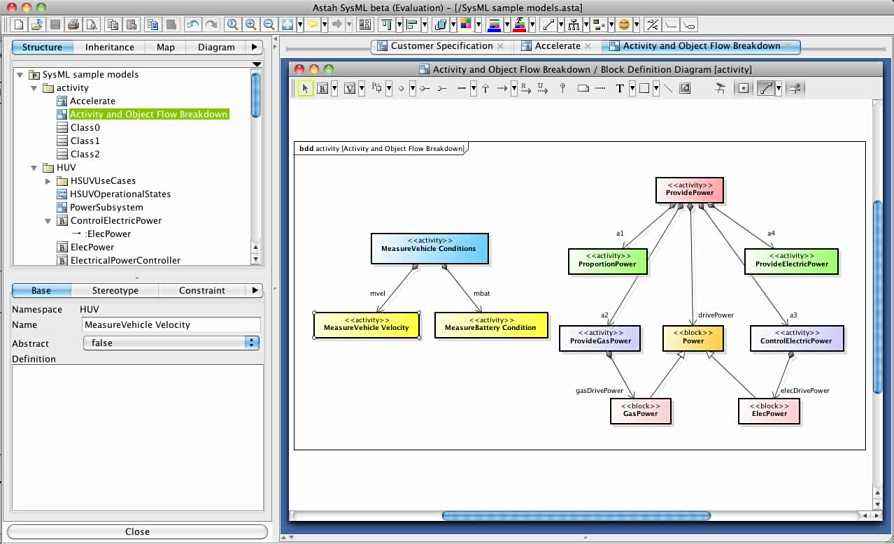Image resolution: width=894 pixels, height=544 pixels.
Task: Click the diagram horizontal scrollbar
Action: [576, 516]
